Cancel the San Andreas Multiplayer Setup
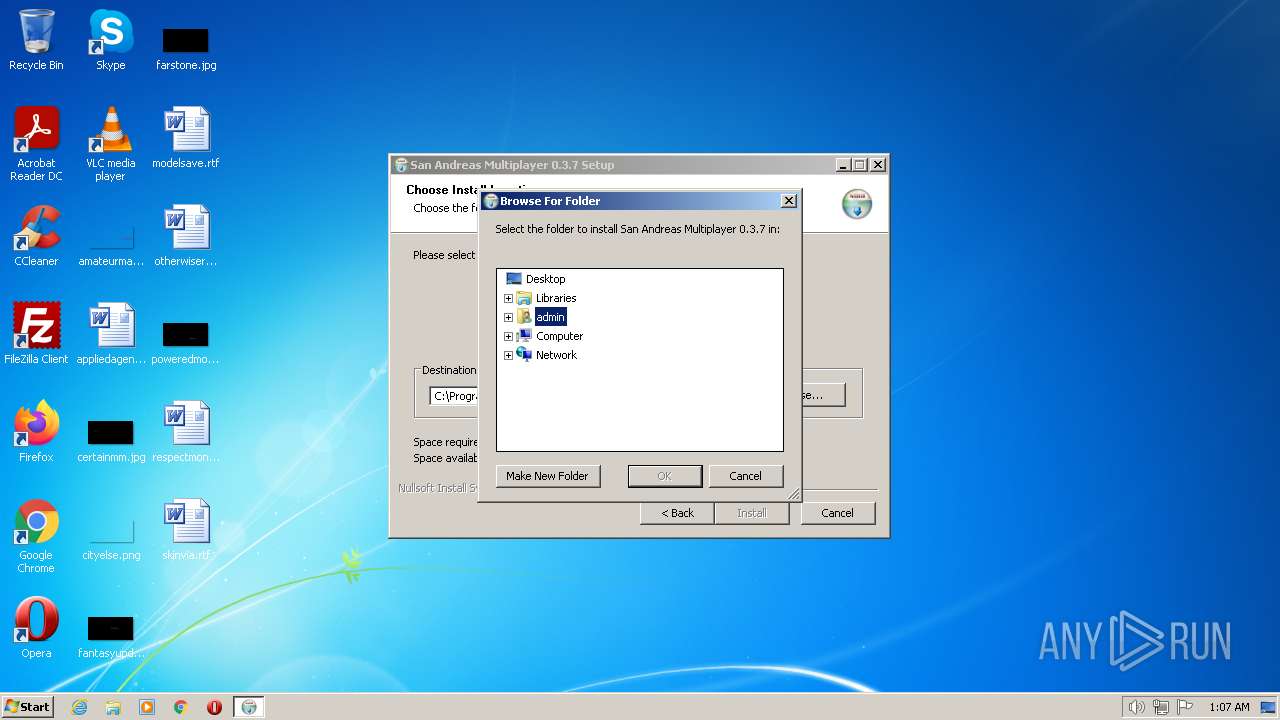Screen dimensions: 1280x720 (837, 513)
